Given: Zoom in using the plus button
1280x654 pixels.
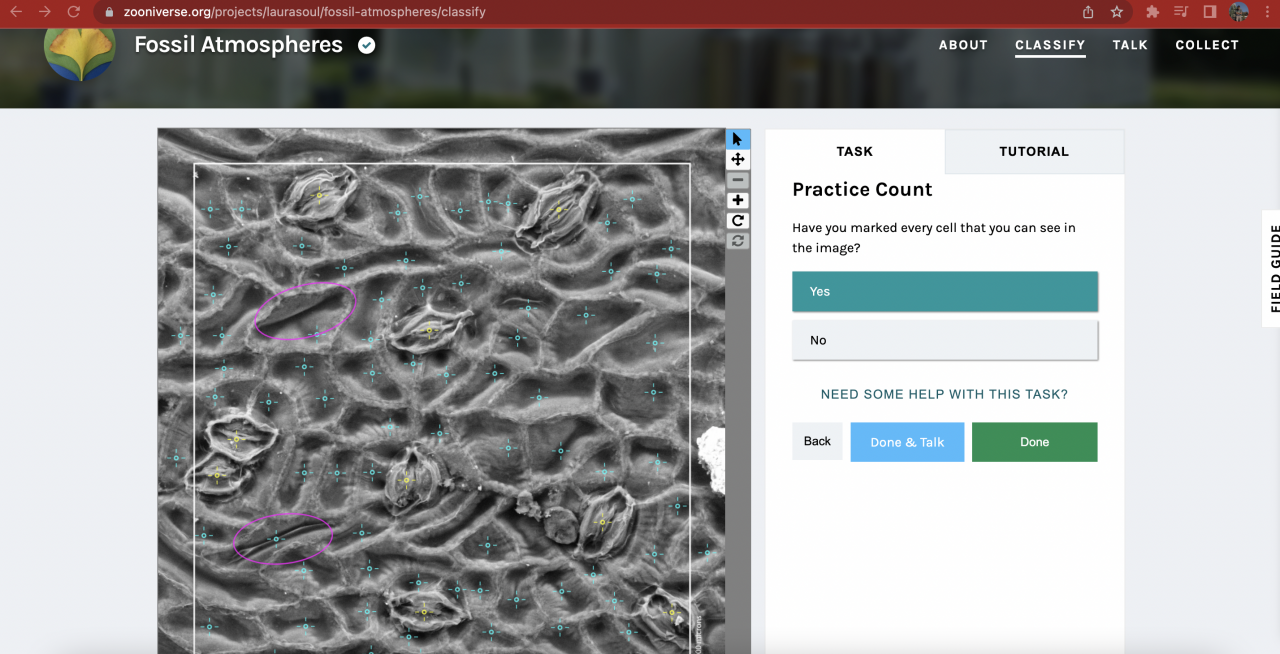Looking at the screenshot, I should point(738,201).
